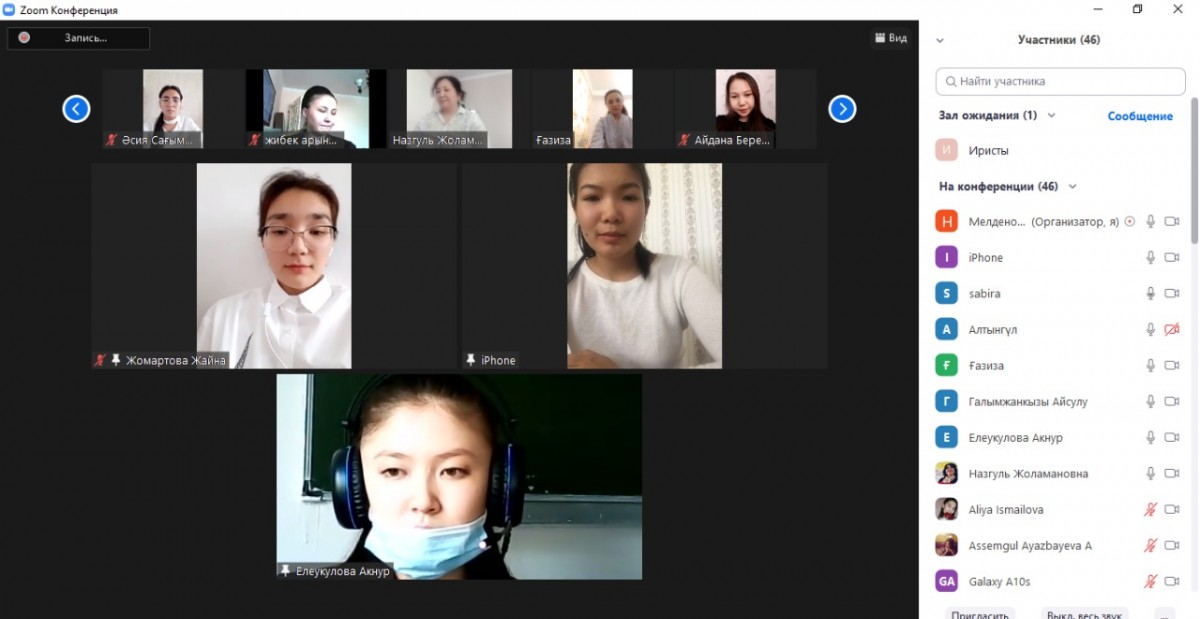Viewport: 1200px width, 619px height.
Task: Open the more options menu beside mute all
Action: tap(1164, 612)
